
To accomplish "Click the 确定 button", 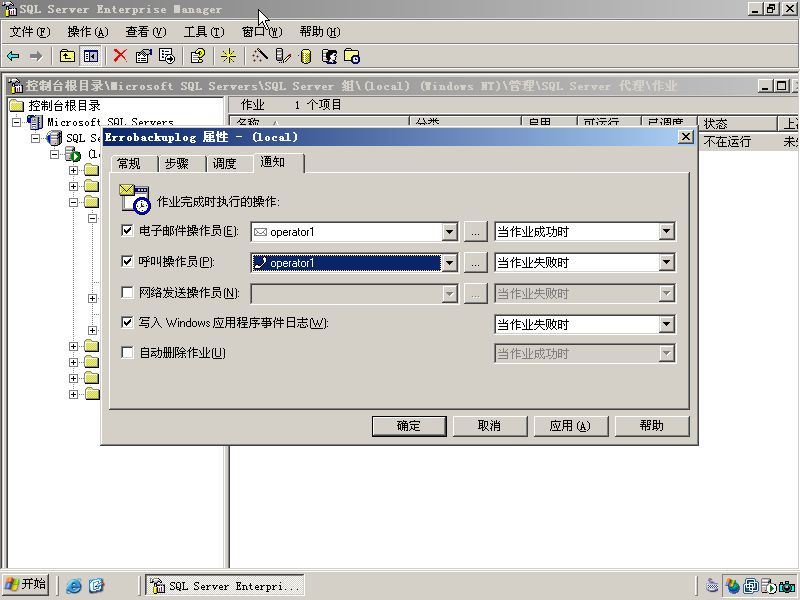I will 409,426.
